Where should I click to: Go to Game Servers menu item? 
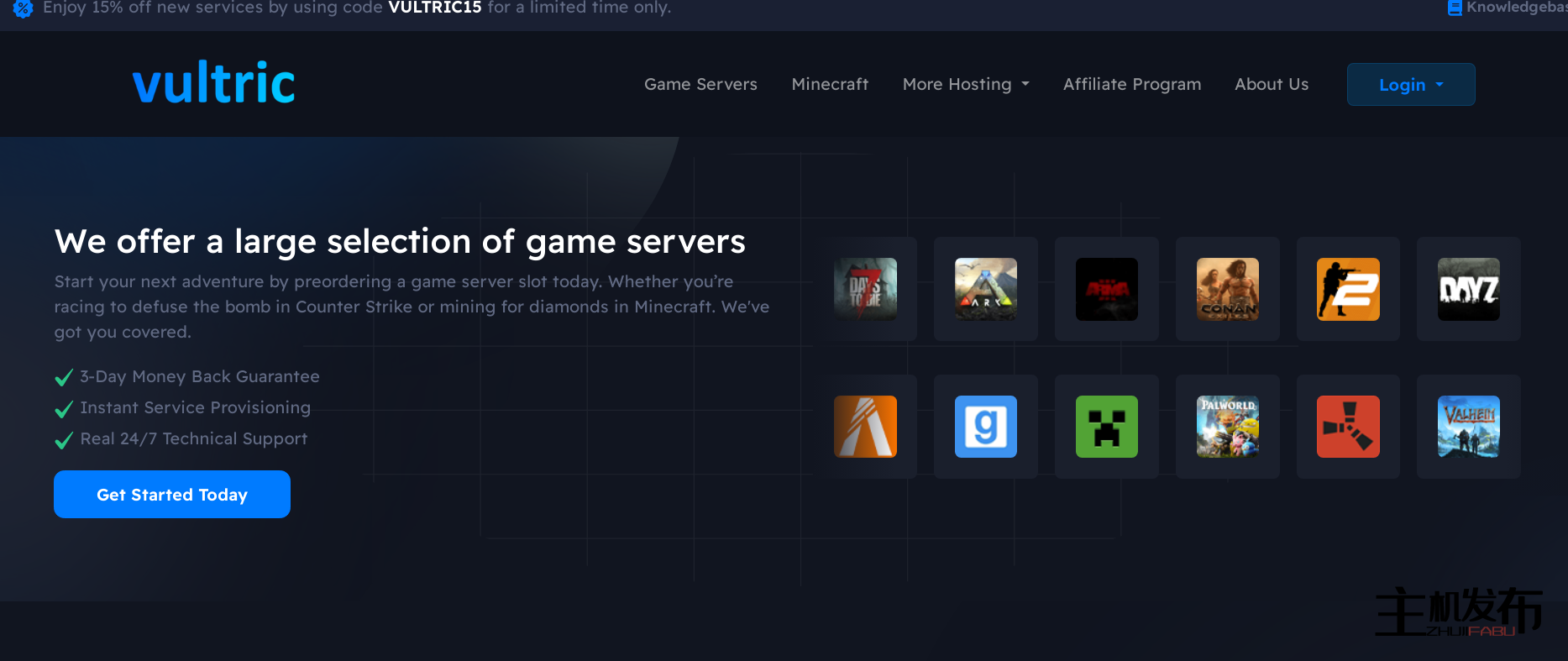[x=700, y=84]
